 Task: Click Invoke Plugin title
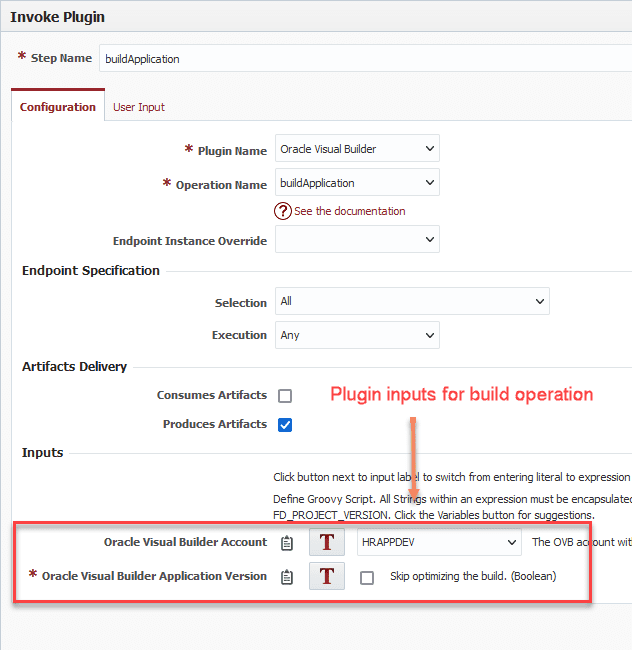tap(58, 17)
